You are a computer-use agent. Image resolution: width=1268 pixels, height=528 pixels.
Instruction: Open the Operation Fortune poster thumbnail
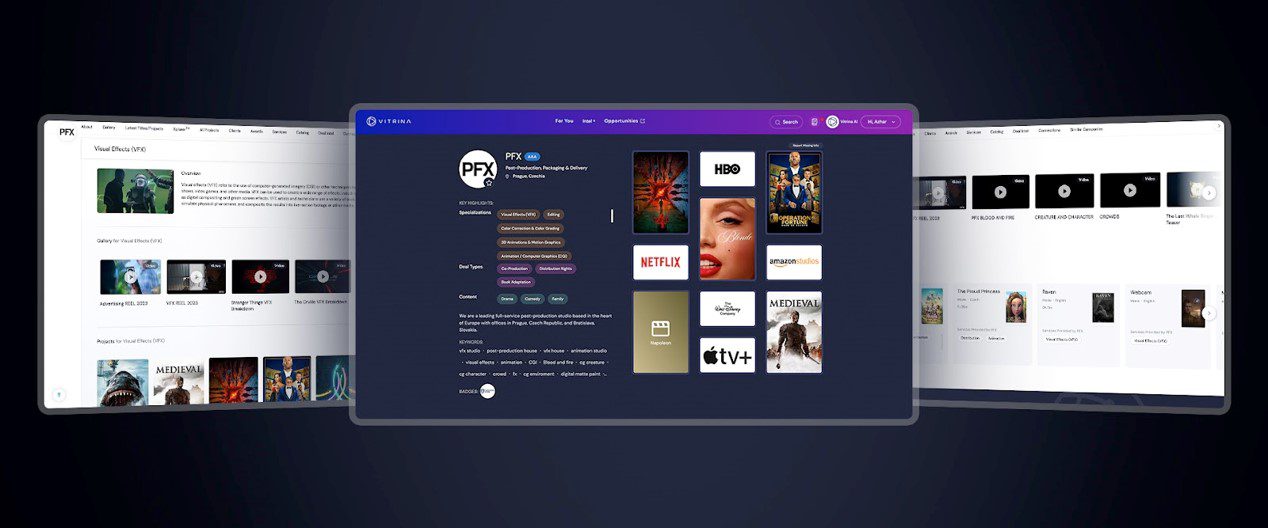794,193
